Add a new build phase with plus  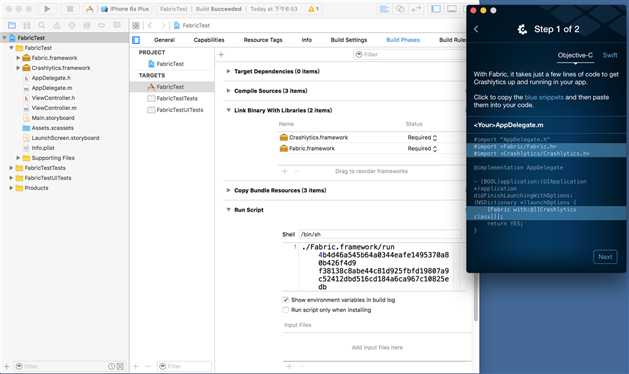tap(221, 55)
